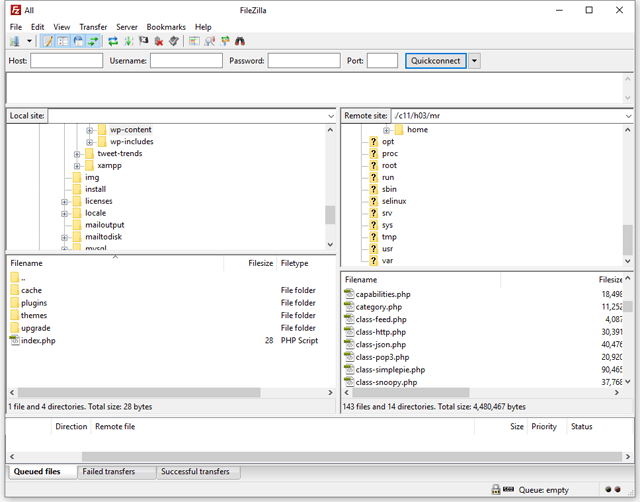Image resolution: width=640 pixels, height=502 pixels.
Task: Open the Help menu
Action: point(203,27)
